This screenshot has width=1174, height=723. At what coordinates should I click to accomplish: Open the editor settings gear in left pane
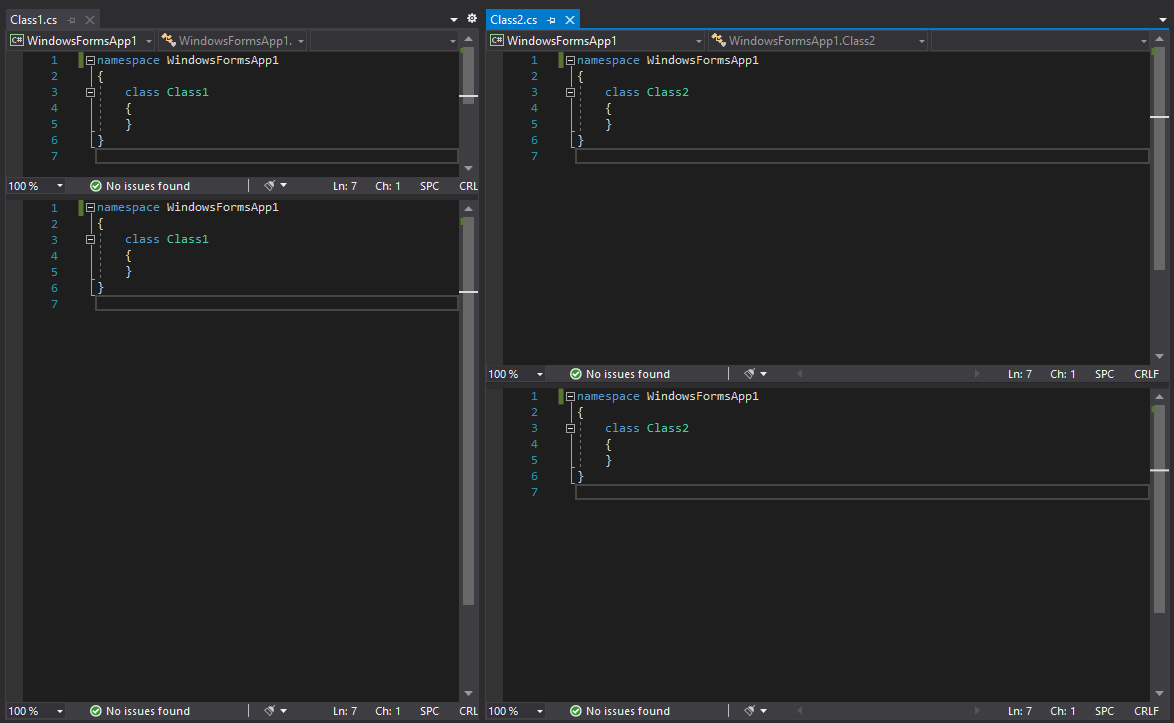[x=471, y=17]
